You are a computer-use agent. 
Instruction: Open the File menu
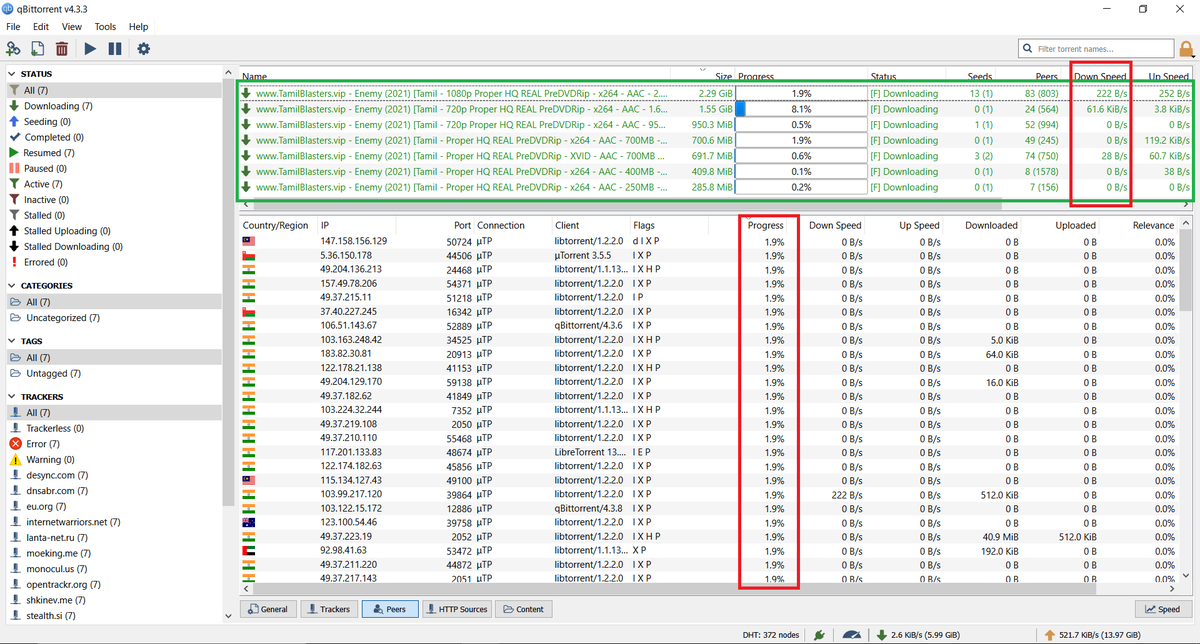[x=13, y=27]
